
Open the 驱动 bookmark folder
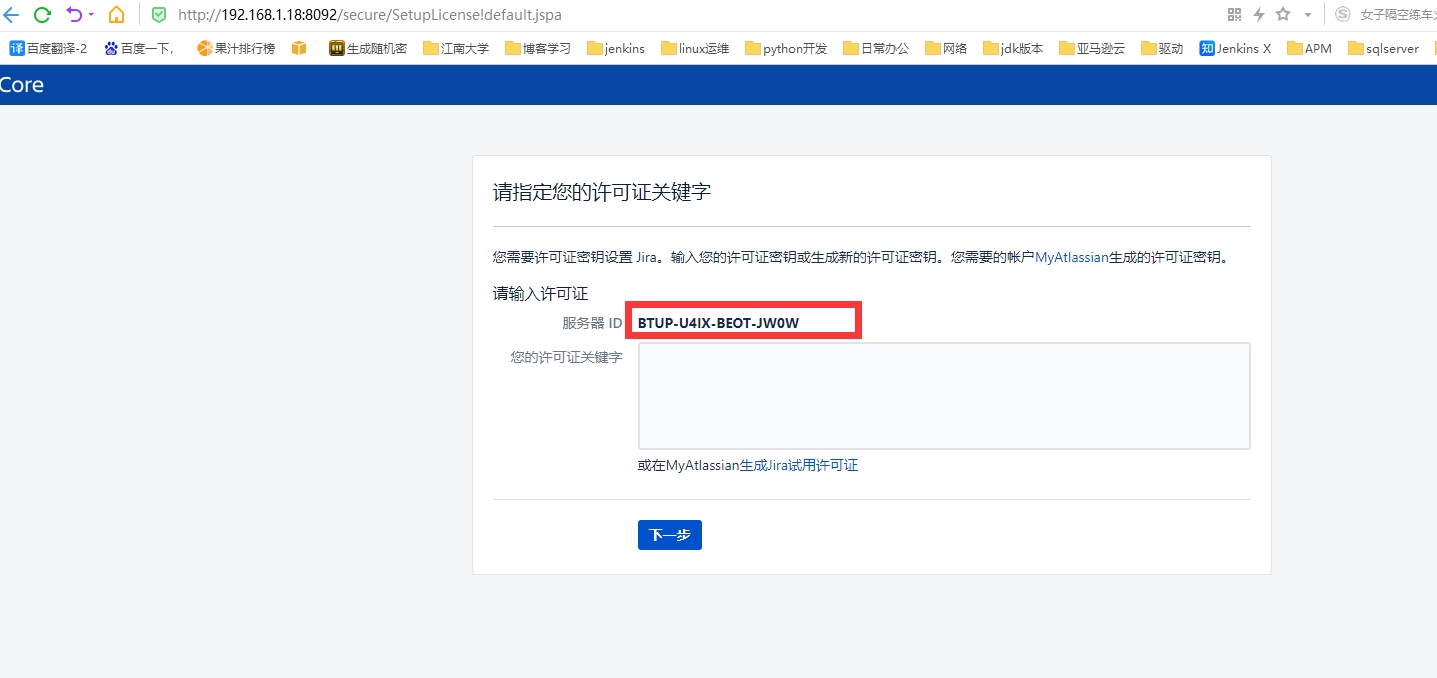pyautogui.click(x=1162, y=48)
